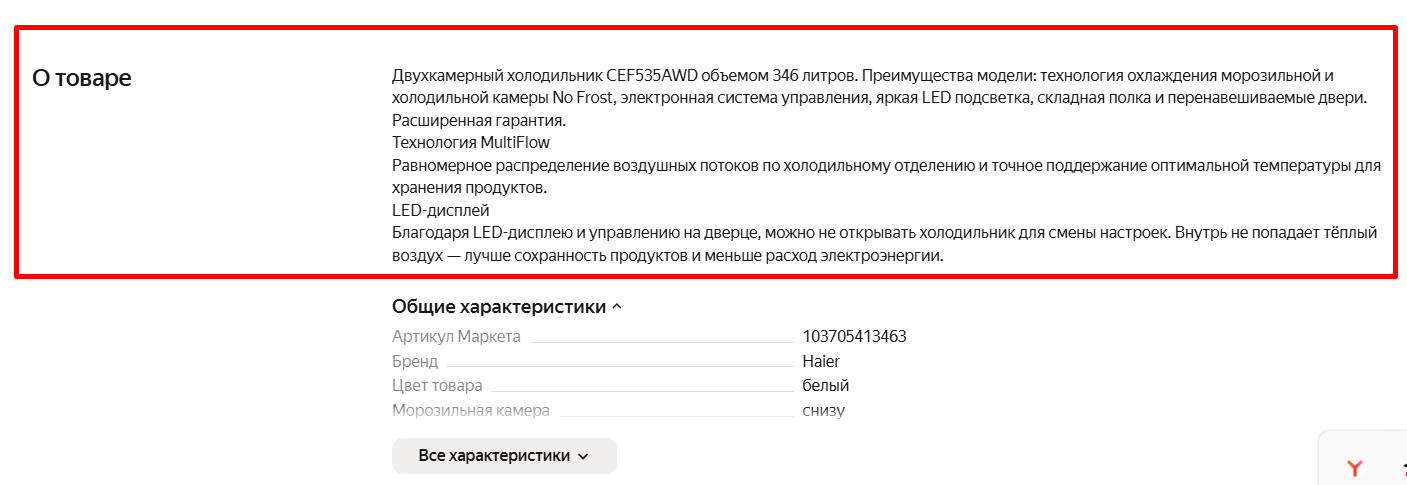Click the Цвет товара label
This screenshot has width=1407, height=485.
437,385
